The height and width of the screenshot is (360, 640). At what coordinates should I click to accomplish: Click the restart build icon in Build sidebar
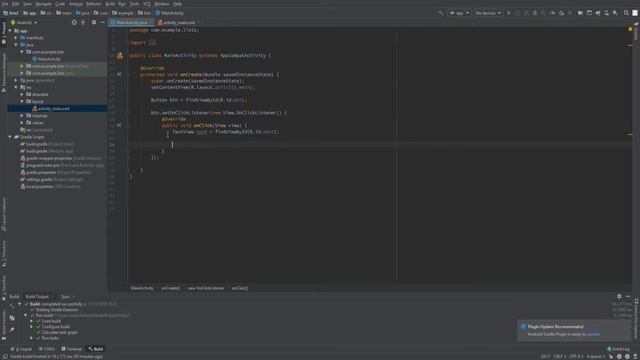tap(12, 306)
